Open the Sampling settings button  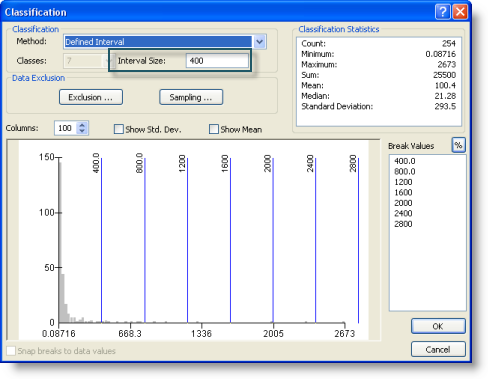191,97
